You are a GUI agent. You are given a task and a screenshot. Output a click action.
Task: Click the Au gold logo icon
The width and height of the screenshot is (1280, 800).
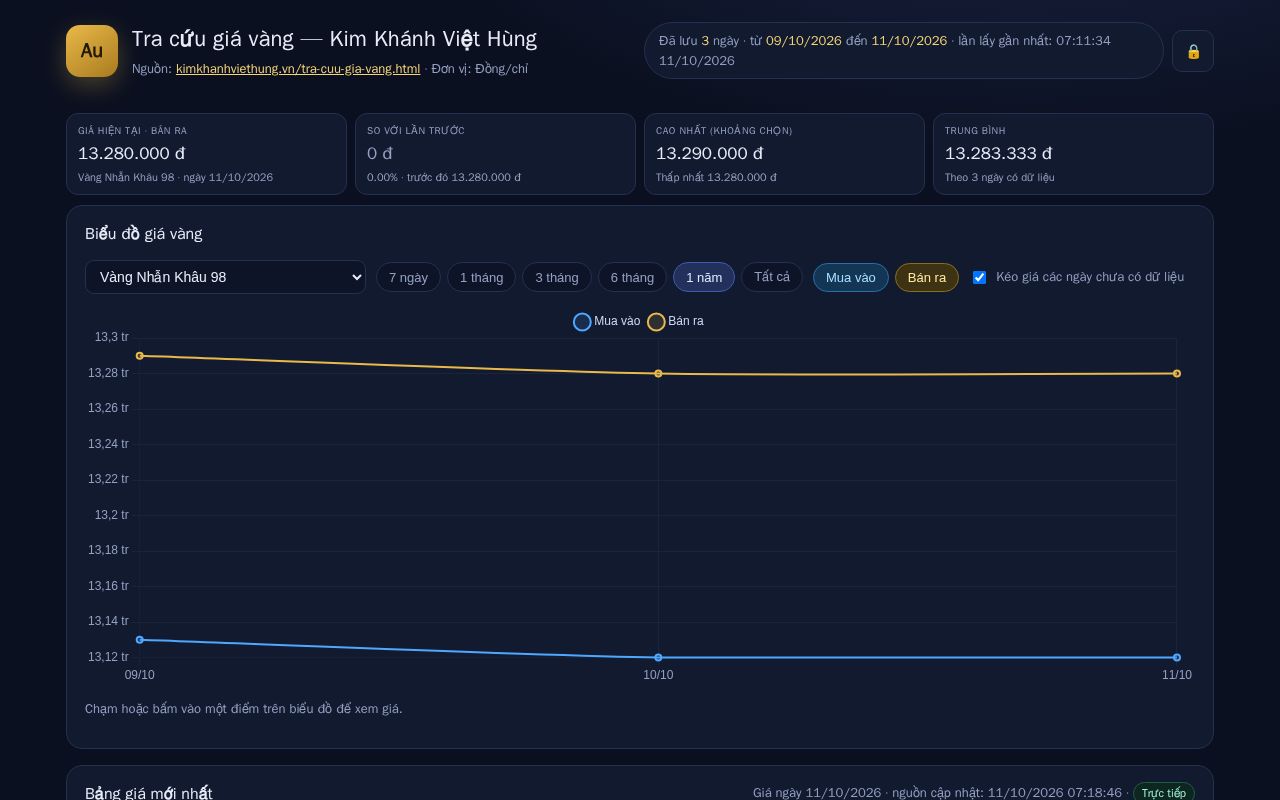tap(92, 51)
